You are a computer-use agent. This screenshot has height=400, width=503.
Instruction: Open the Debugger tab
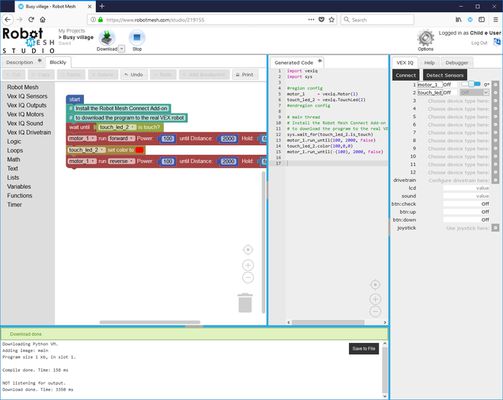point(457,63)
